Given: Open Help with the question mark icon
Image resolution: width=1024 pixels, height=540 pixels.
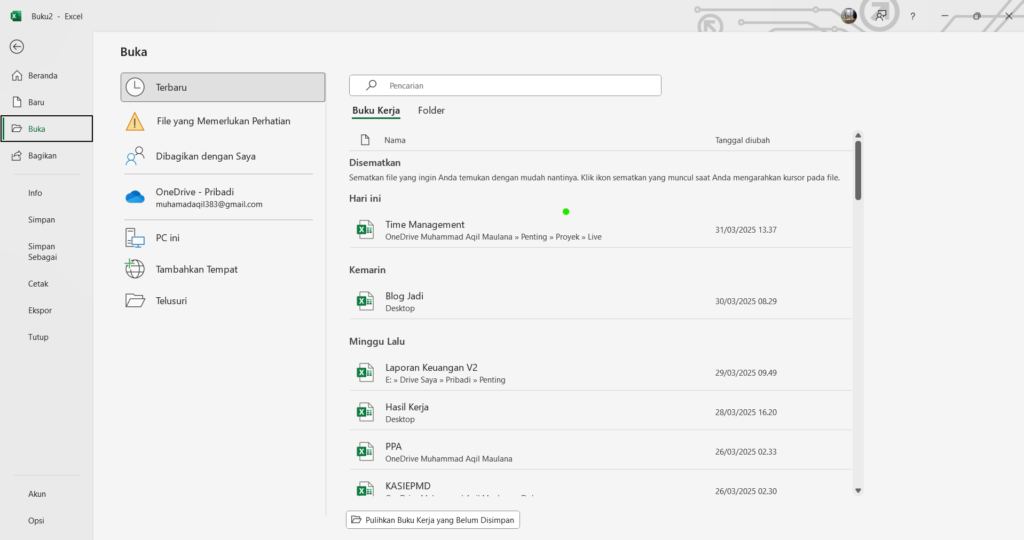Looking at the screenshot, I should click(912, 16).
